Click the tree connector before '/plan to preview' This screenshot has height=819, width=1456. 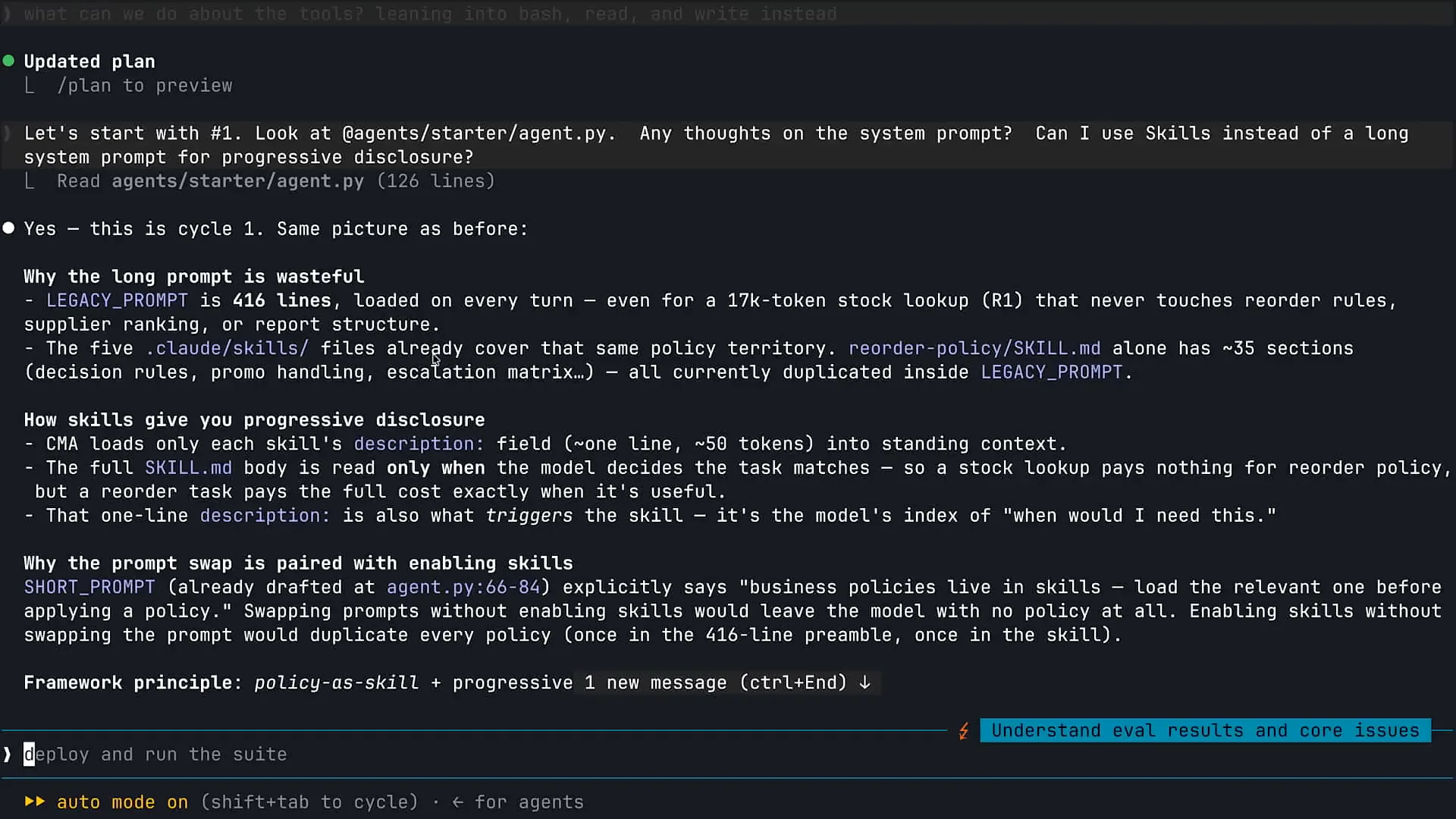coord(30,86)
